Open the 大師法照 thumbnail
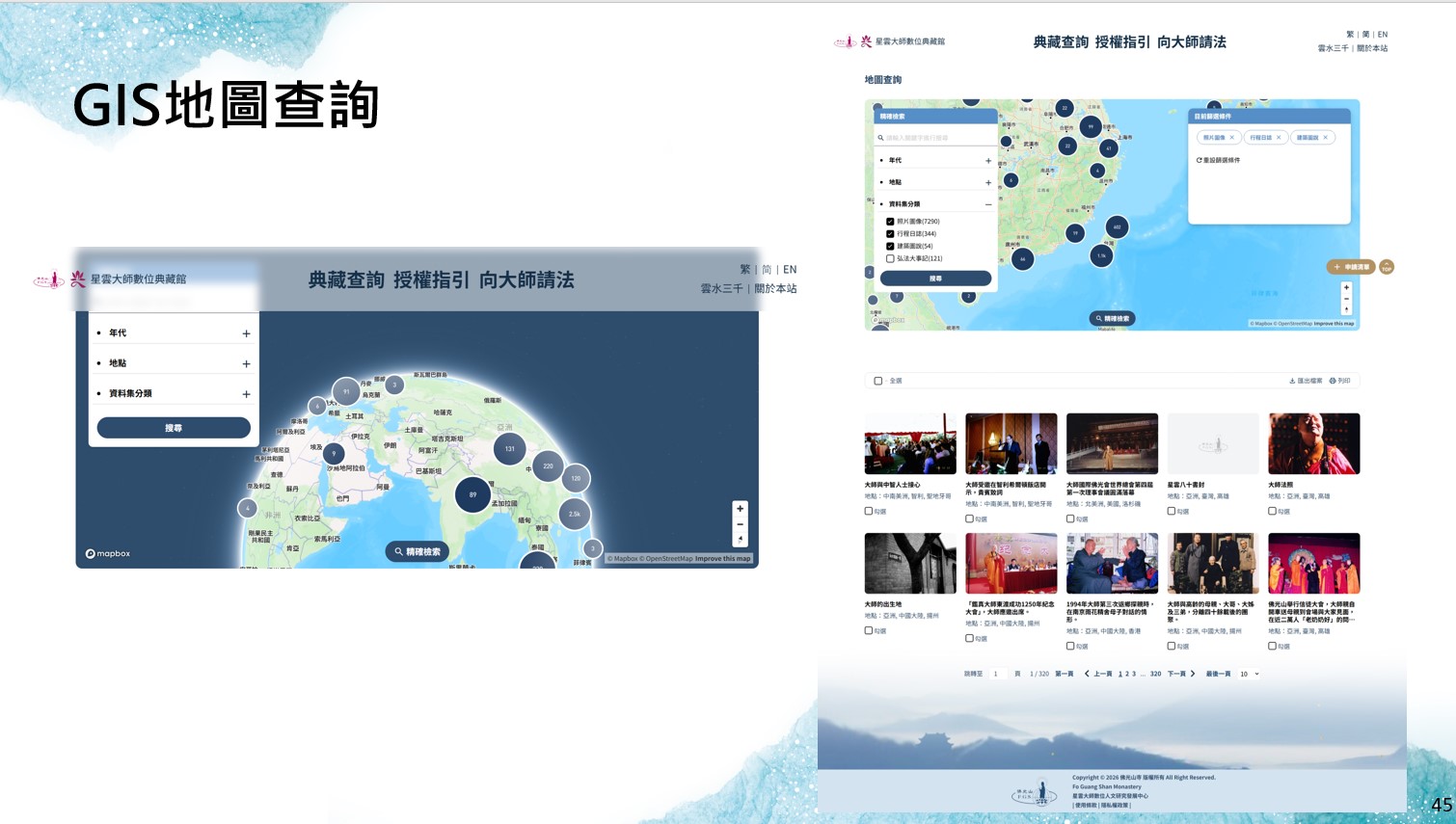The width and height of the screenshot is (1456, 824). pyautogui.click(x=1313, y=443)
